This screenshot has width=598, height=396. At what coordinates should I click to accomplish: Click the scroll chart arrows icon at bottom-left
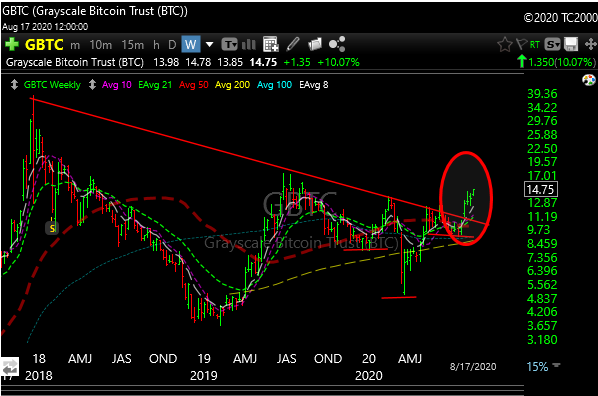click(10, 367)
